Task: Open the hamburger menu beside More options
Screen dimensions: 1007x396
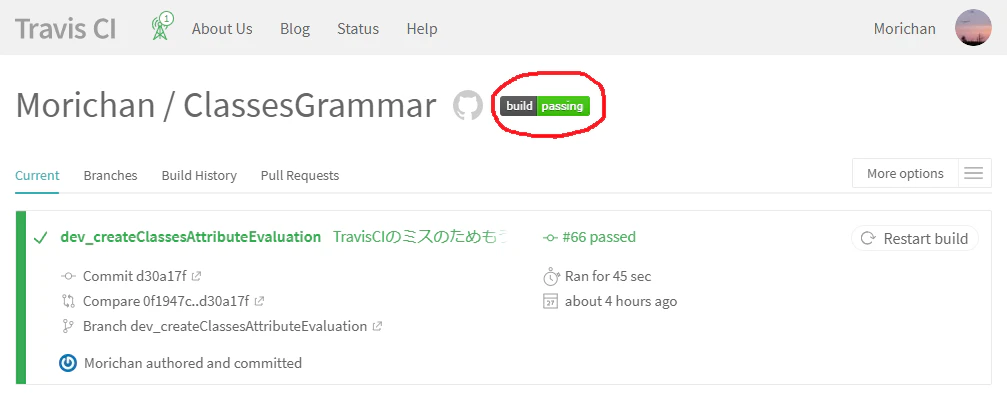Action: 974,173
